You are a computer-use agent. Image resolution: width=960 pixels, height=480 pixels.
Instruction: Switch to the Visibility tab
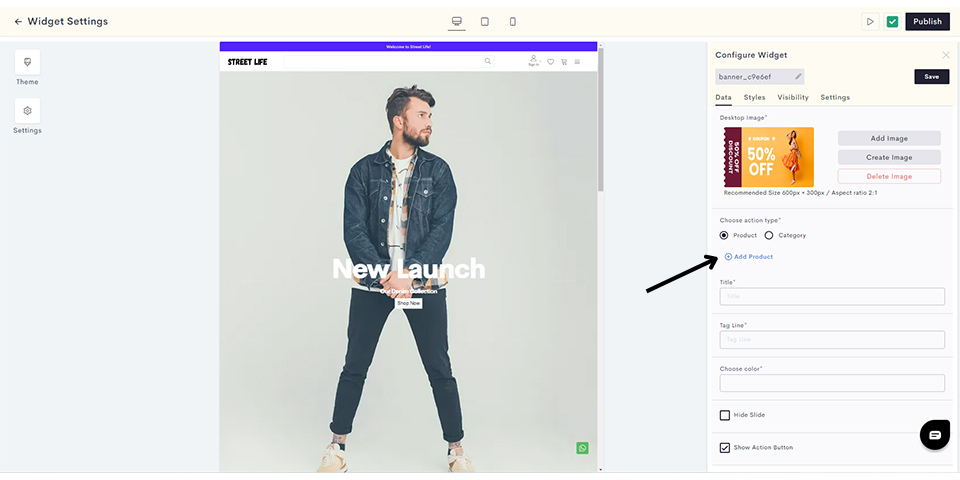(x=793, y=97)
